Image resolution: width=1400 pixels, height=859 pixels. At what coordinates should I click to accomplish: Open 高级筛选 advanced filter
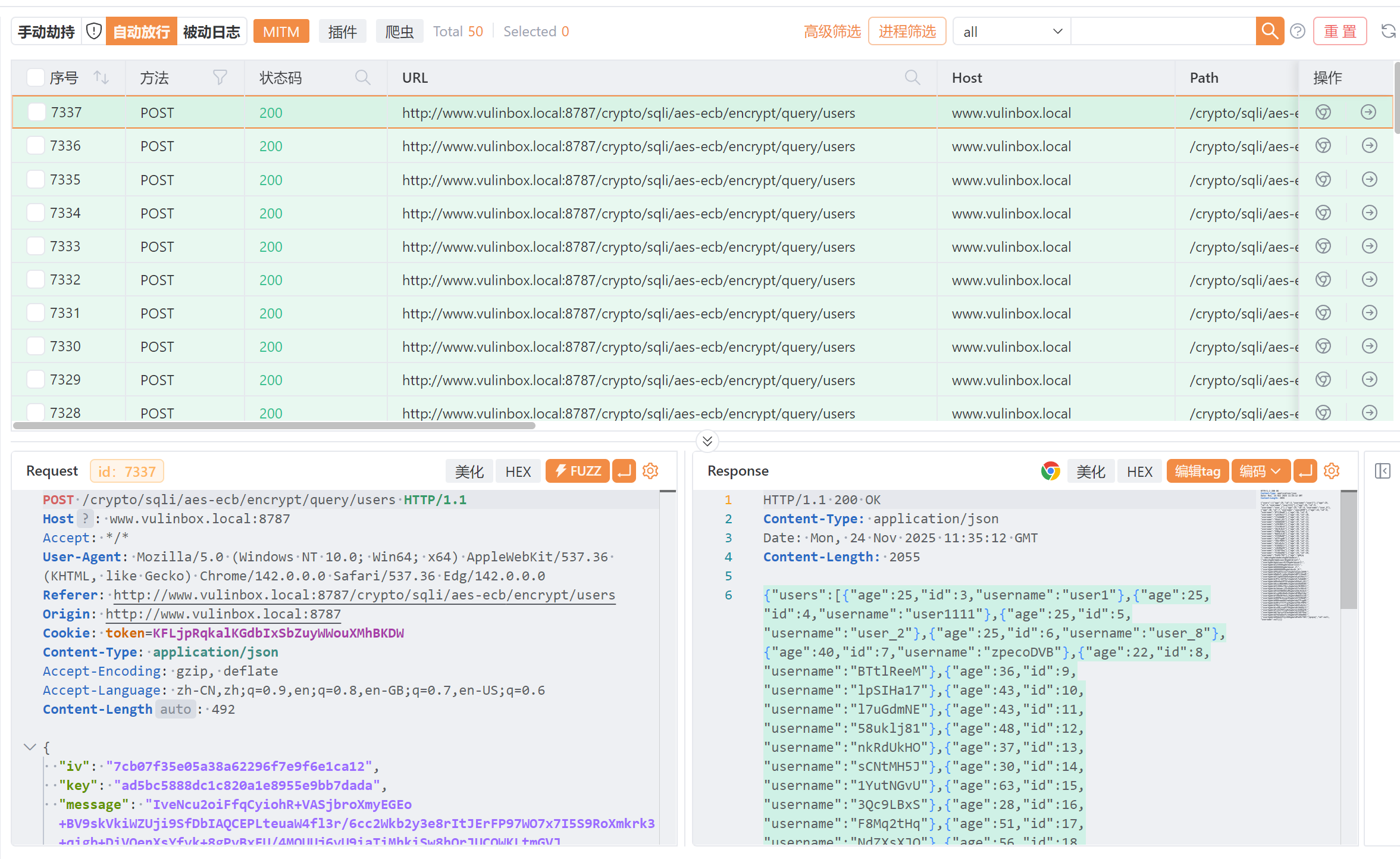(832, 31)
